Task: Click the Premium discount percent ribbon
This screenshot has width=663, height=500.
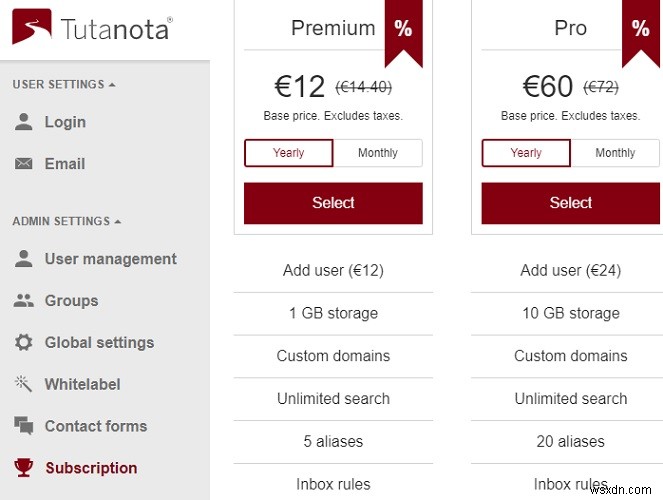Action: coord(403,30)
